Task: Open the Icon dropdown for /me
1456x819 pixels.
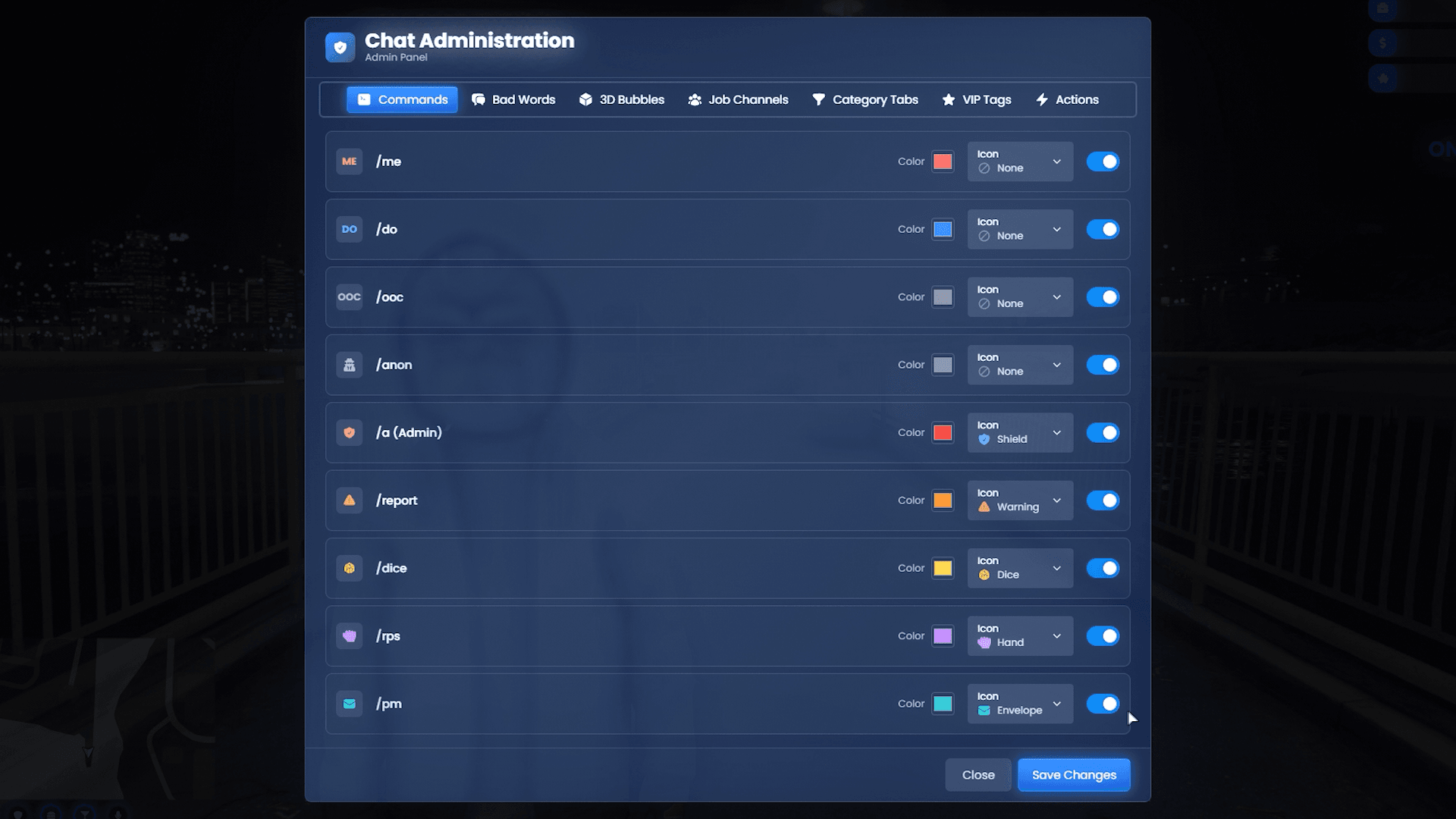Action: coord(1020,162)
